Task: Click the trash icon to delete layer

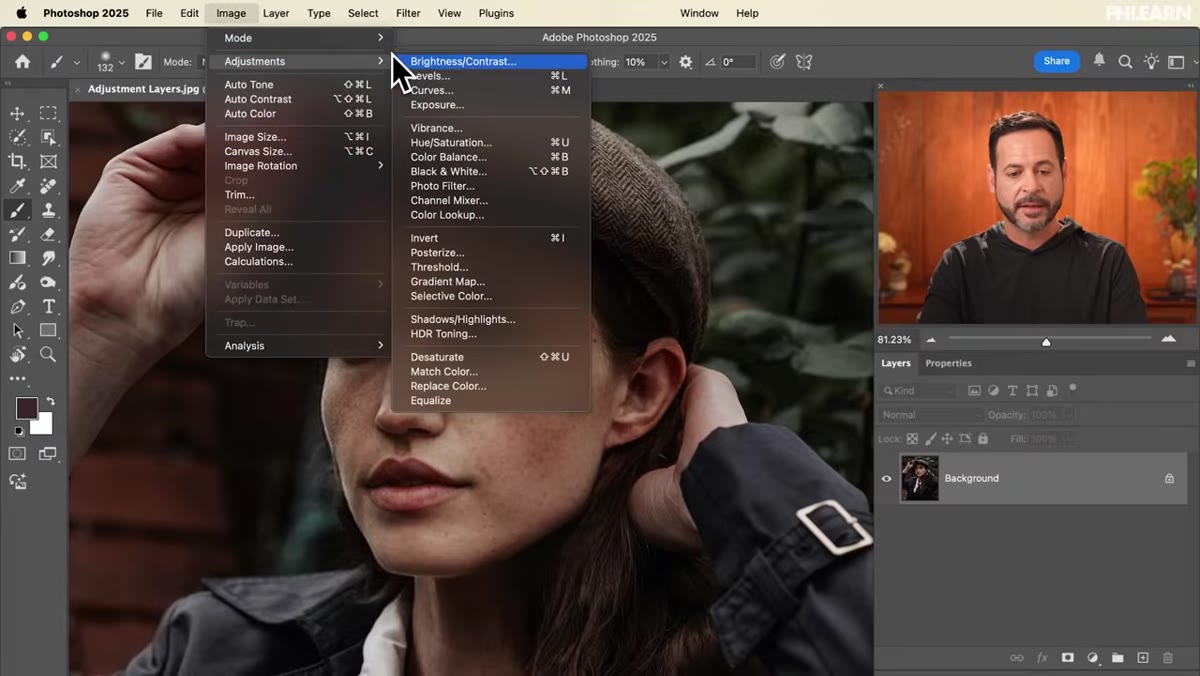Action: click(1168, 658)
